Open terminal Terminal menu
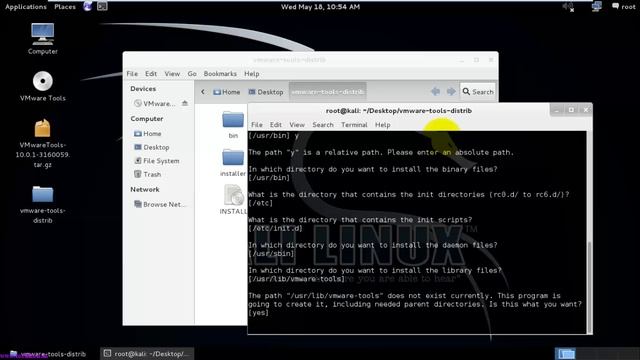This screenshot has width=640, height=360. (354, 124)
